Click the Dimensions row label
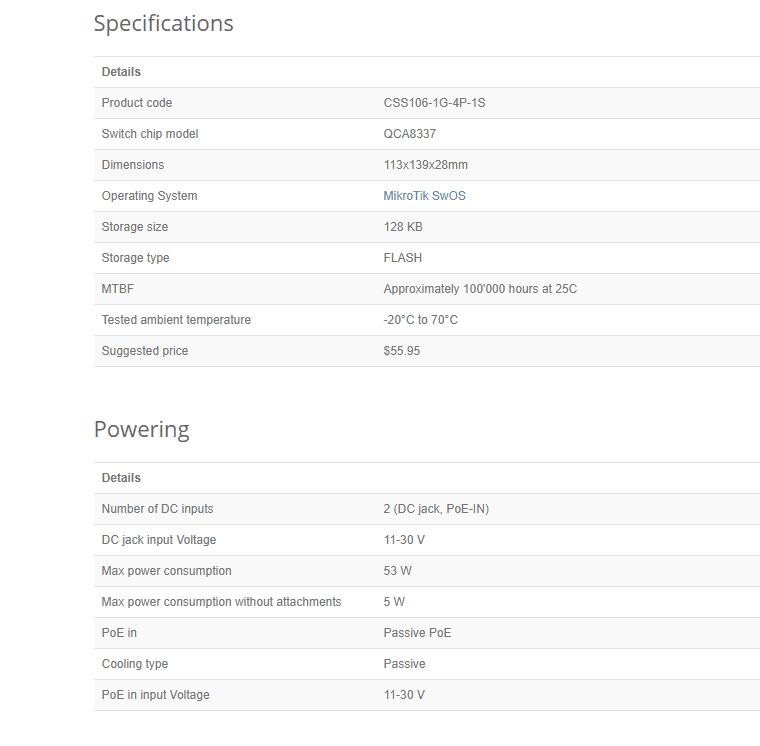This screenshot has width=760, height=746. point(132,165)
